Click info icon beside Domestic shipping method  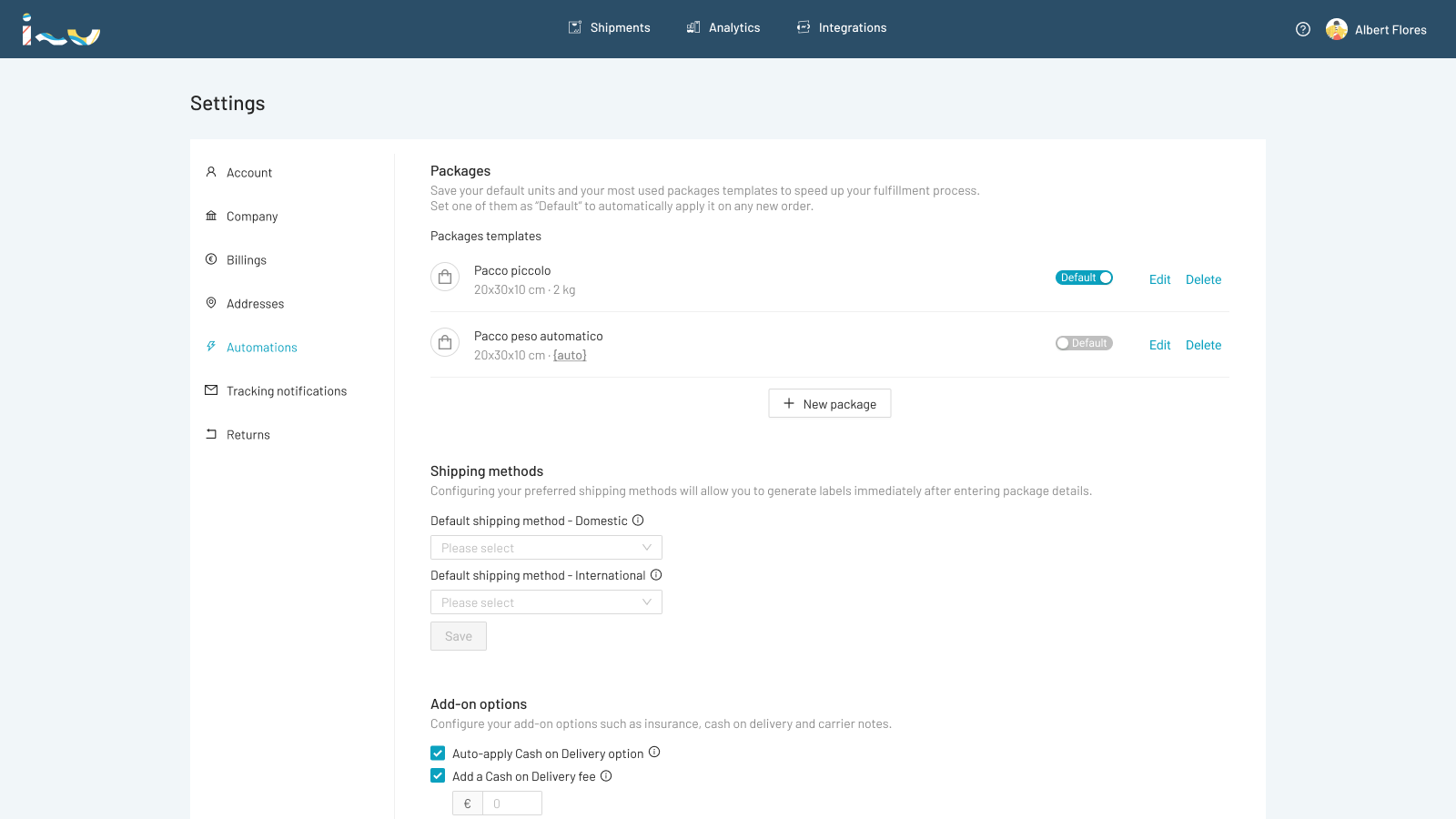click(x=638, y=521)
